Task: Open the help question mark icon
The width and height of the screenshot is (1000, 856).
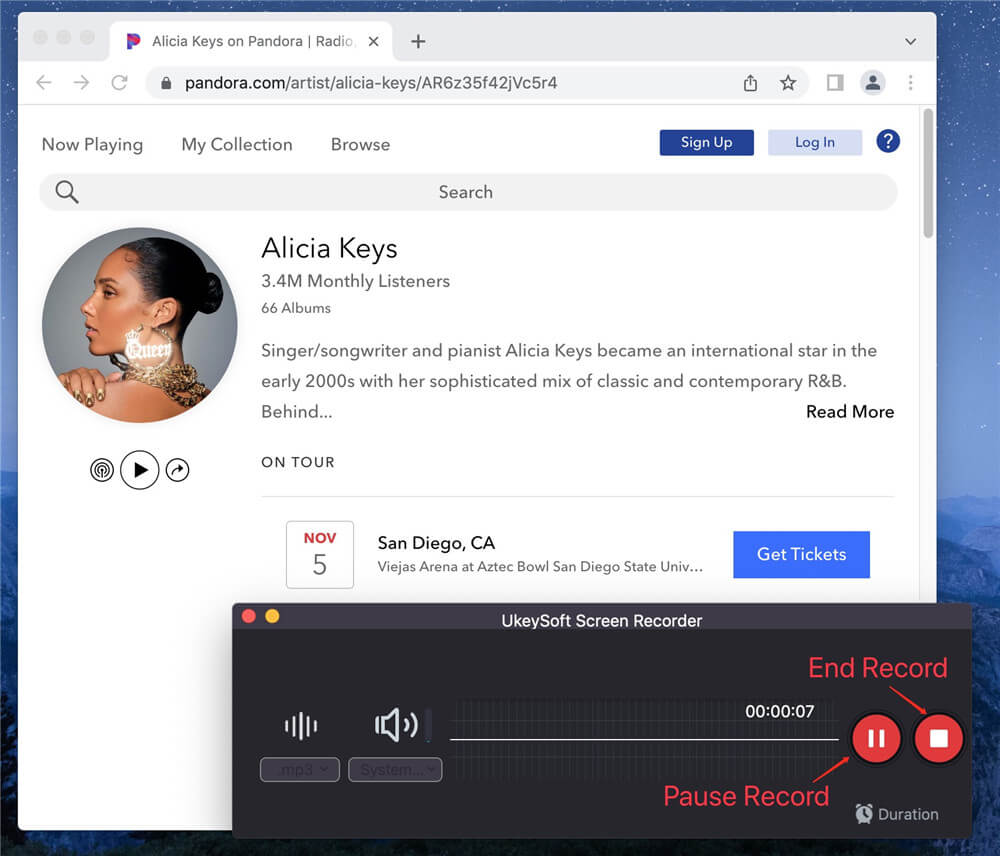Action: pos(888,141)
